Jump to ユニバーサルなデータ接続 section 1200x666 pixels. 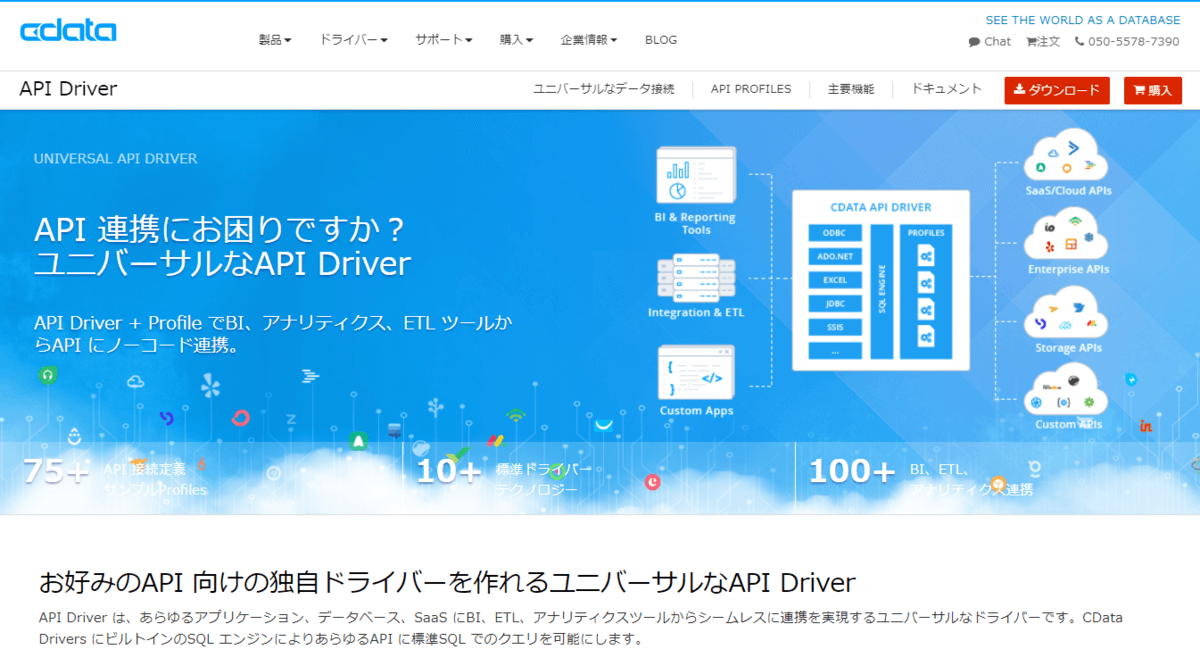coord(604,89)
